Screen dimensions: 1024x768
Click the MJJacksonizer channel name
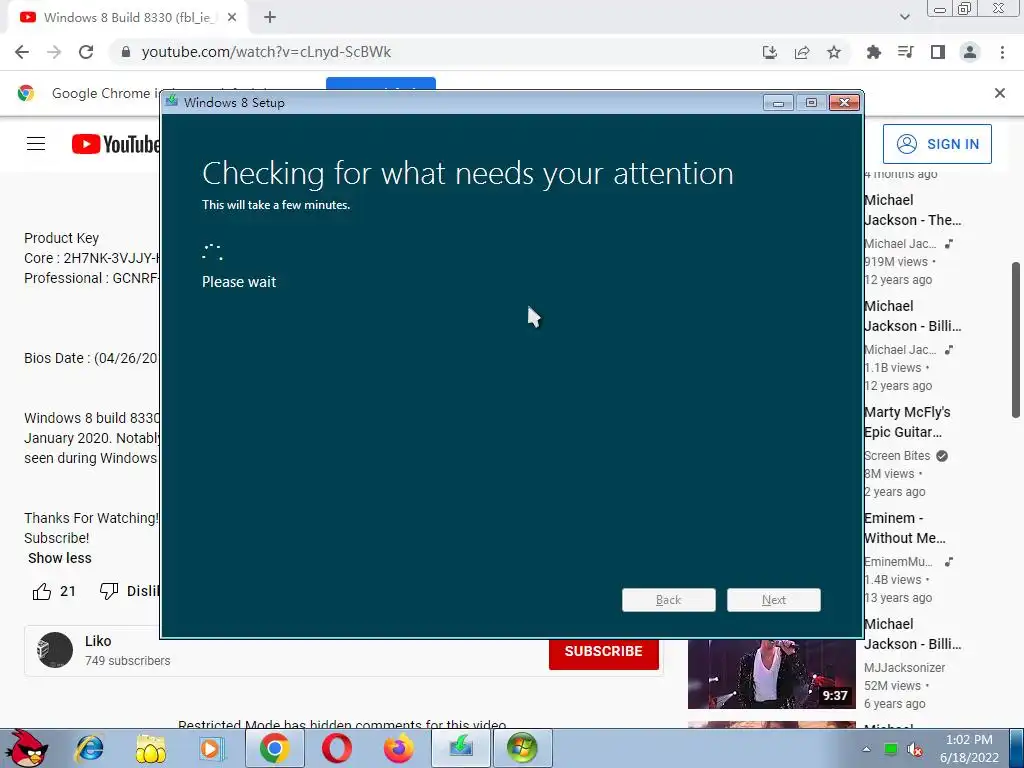coord(904,667)
